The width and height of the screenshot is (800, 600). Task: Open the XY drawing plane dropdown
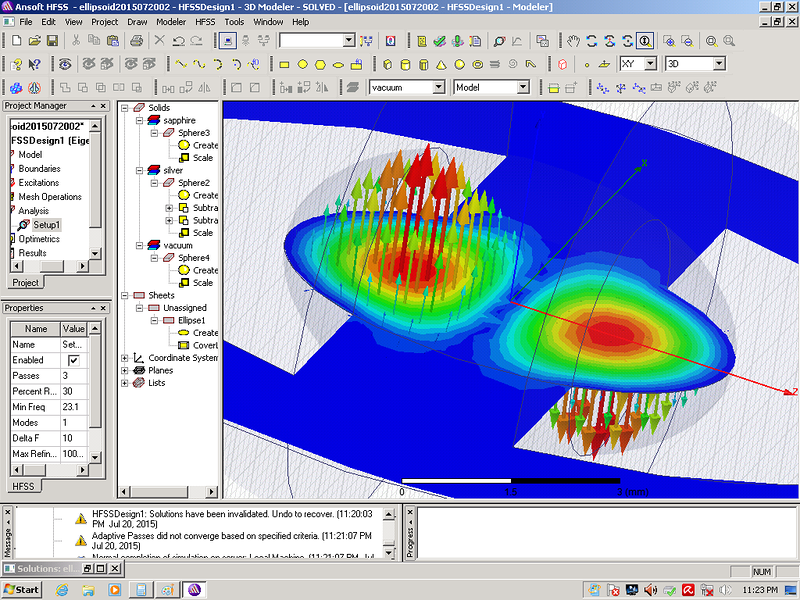[650, 64]
